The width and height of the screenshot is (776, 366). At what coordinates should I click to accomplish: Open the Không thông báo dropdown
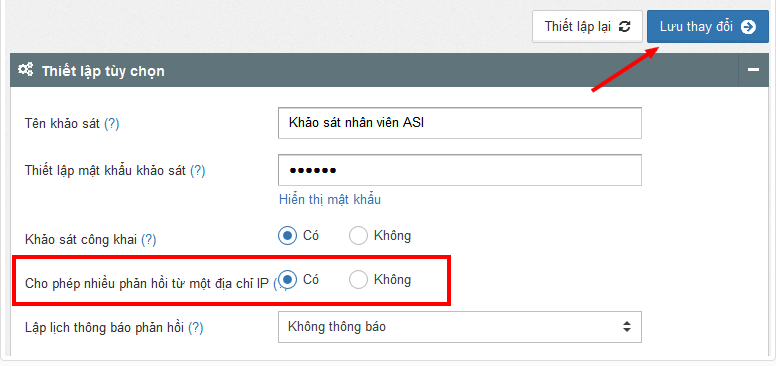tap(460, 326)
